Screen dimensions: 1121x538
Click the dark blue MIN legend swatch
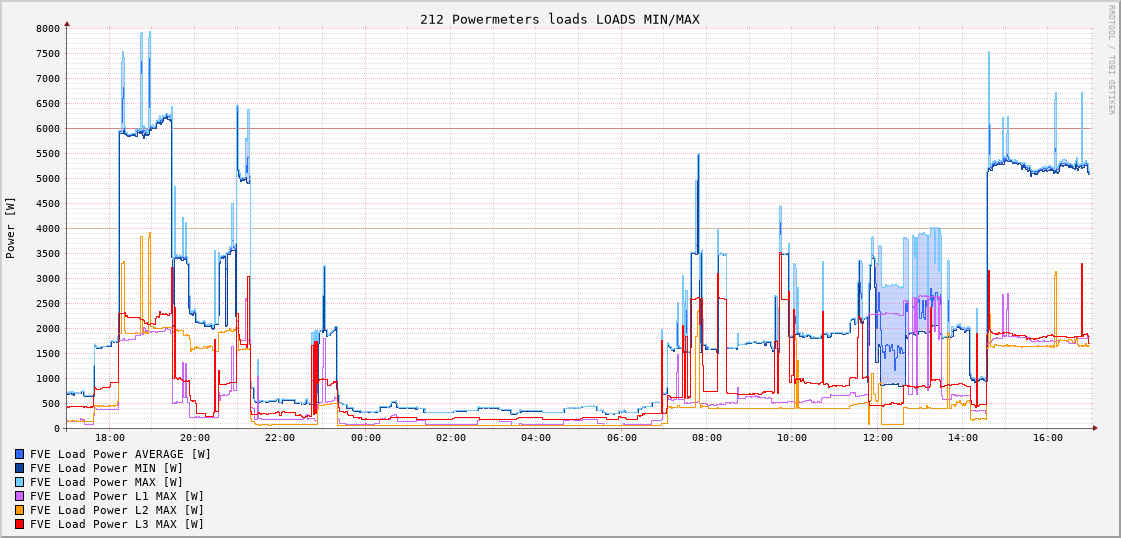[19, 468]
